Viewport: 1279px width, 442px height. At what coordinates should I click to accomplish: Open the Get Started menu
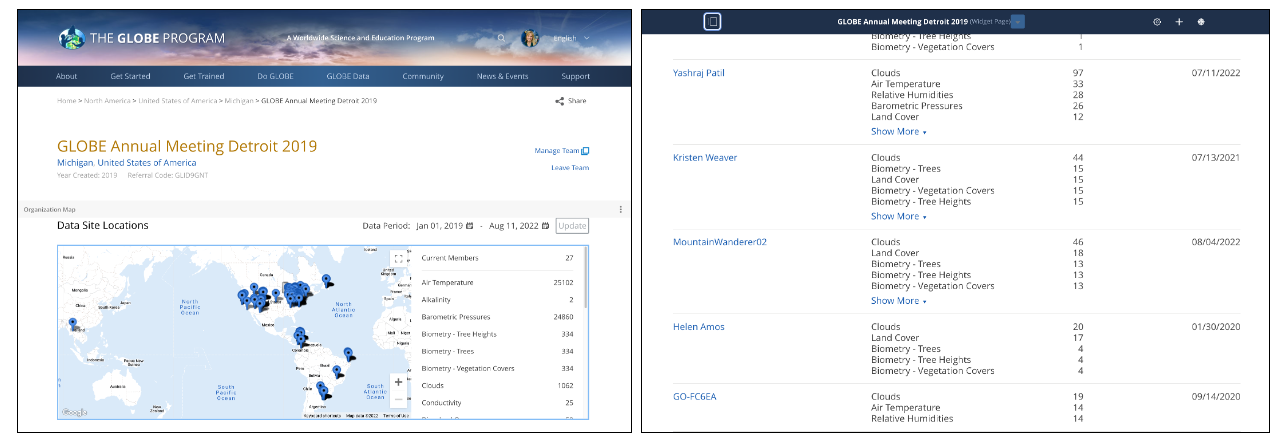[130, 76]
